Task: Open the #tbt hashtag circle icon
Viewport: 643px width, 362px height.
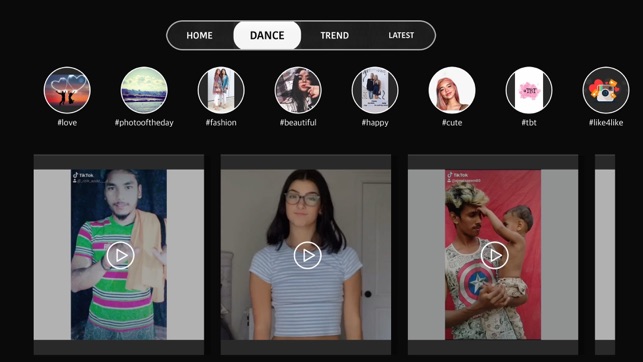Action: click(x=529, y=90)
